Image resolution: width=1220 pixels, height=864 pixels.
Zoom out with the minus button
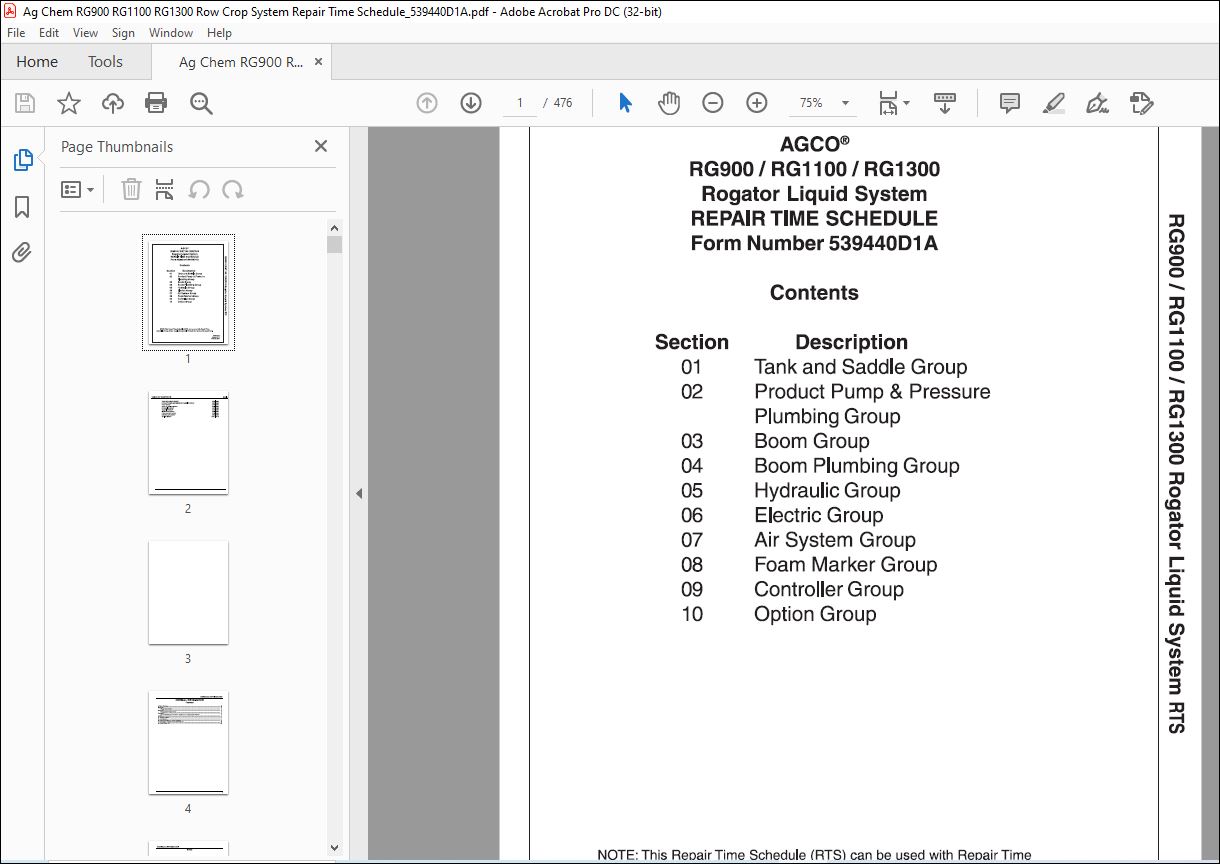713,103
